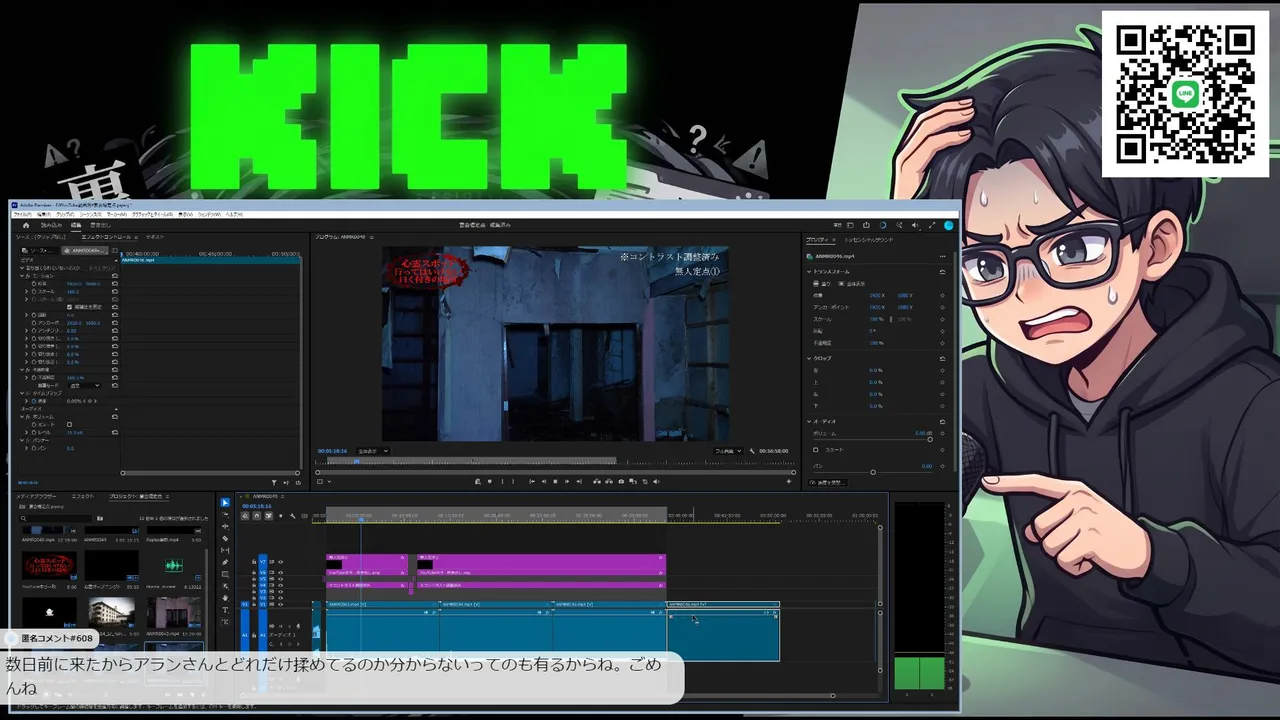Open the ファイル menu
The width and height of the screenshot is (1280, 720).
[22, 214]
